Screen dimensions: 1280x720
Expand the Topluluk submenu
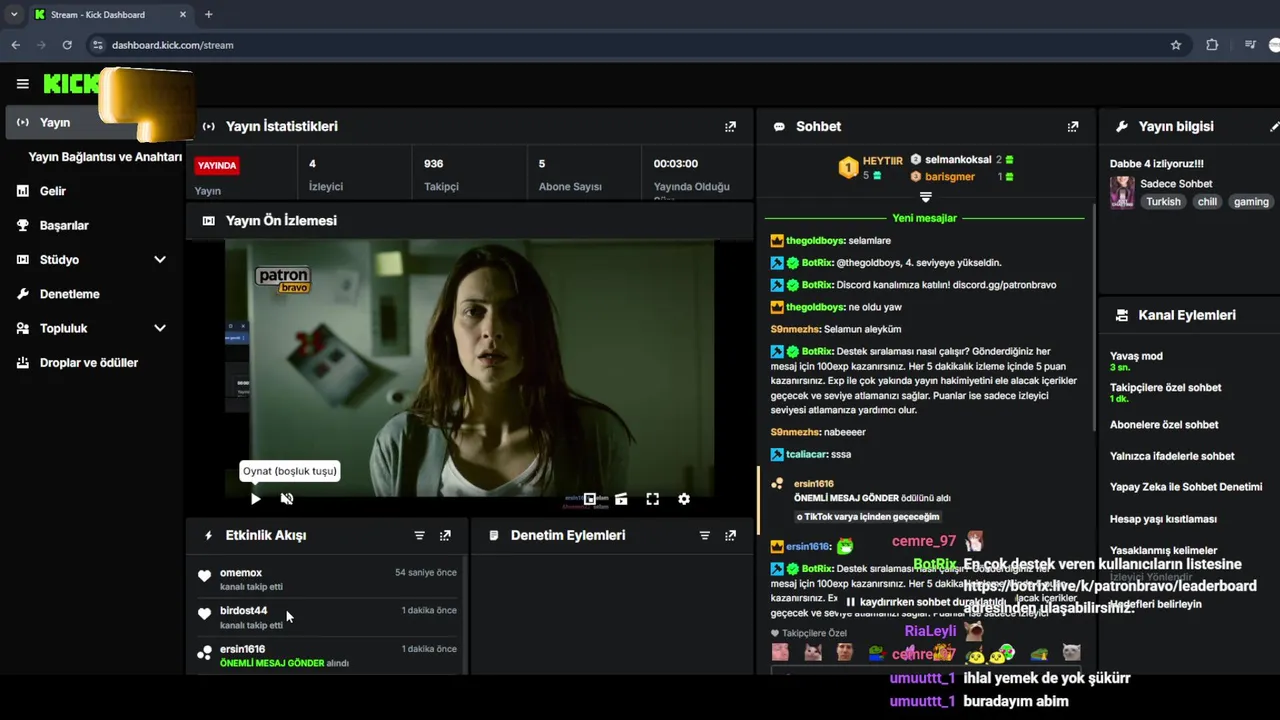(x=160, y=328)
